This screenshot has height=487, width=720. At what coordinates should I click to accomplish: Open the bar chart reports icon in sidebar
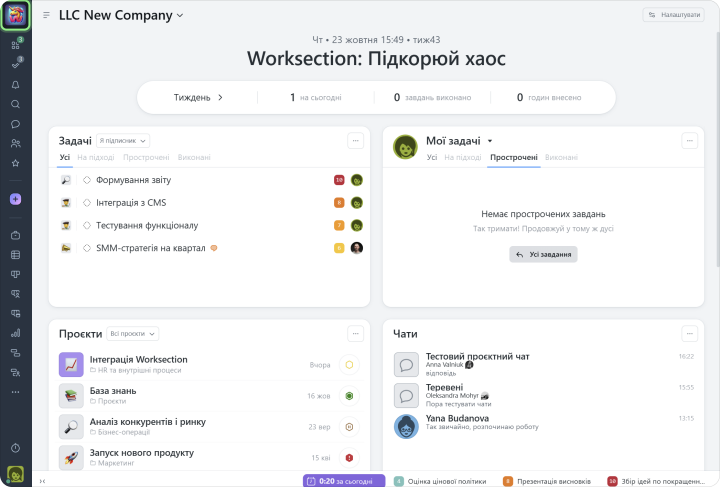(15, 333)
